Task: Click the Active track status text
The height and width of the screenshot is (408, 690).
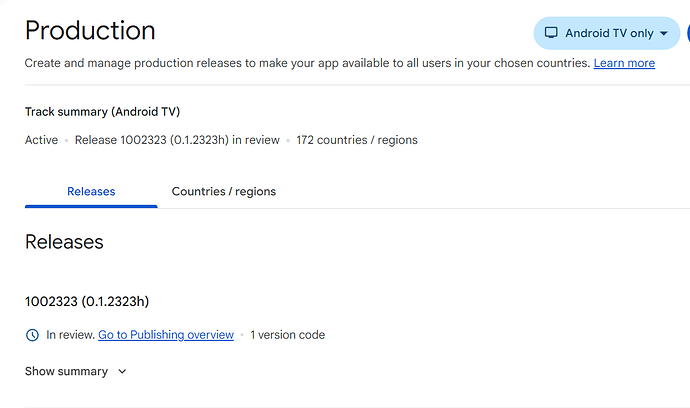Action: coord(41,140)
